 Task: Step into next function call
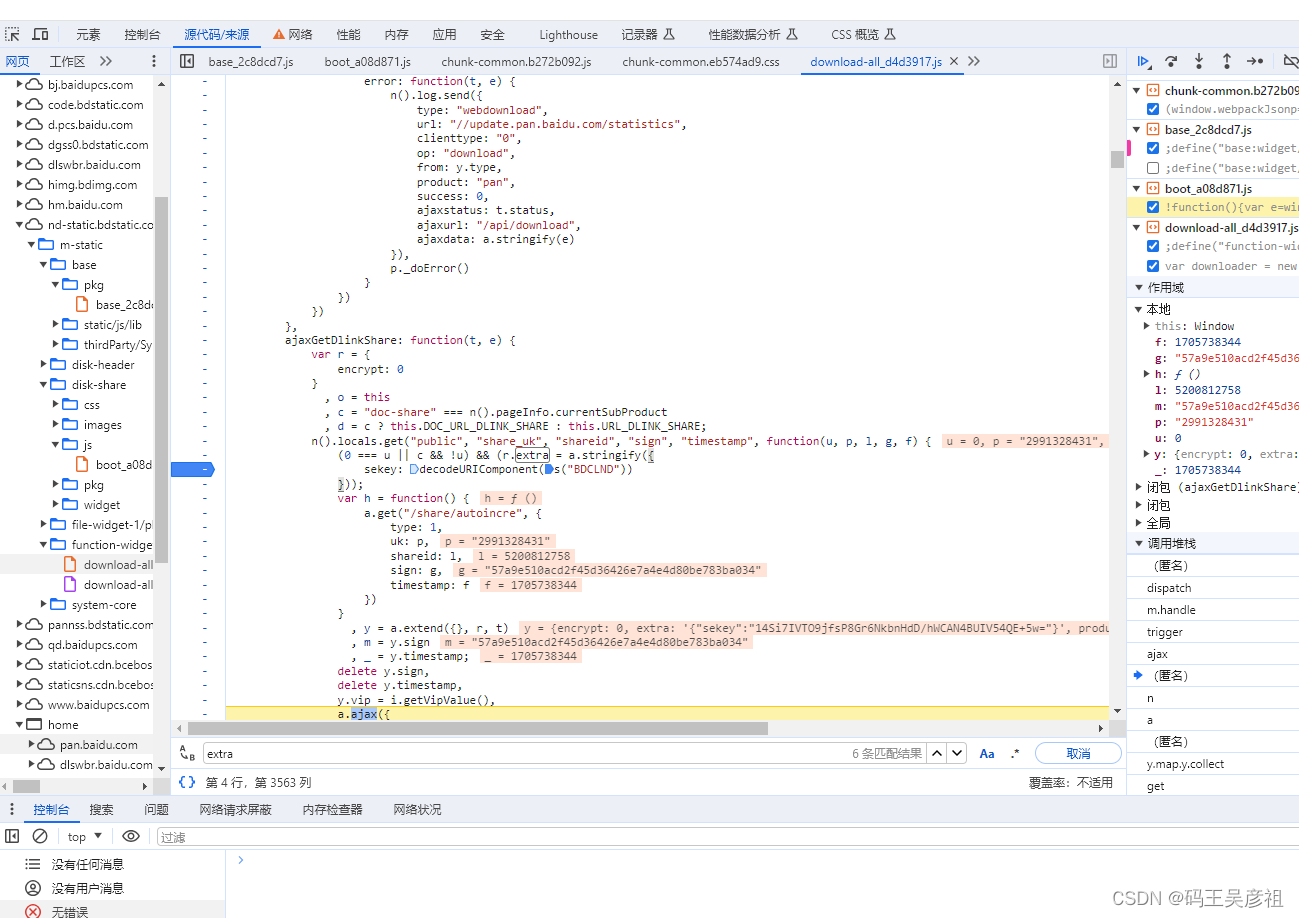(1199, 61)
